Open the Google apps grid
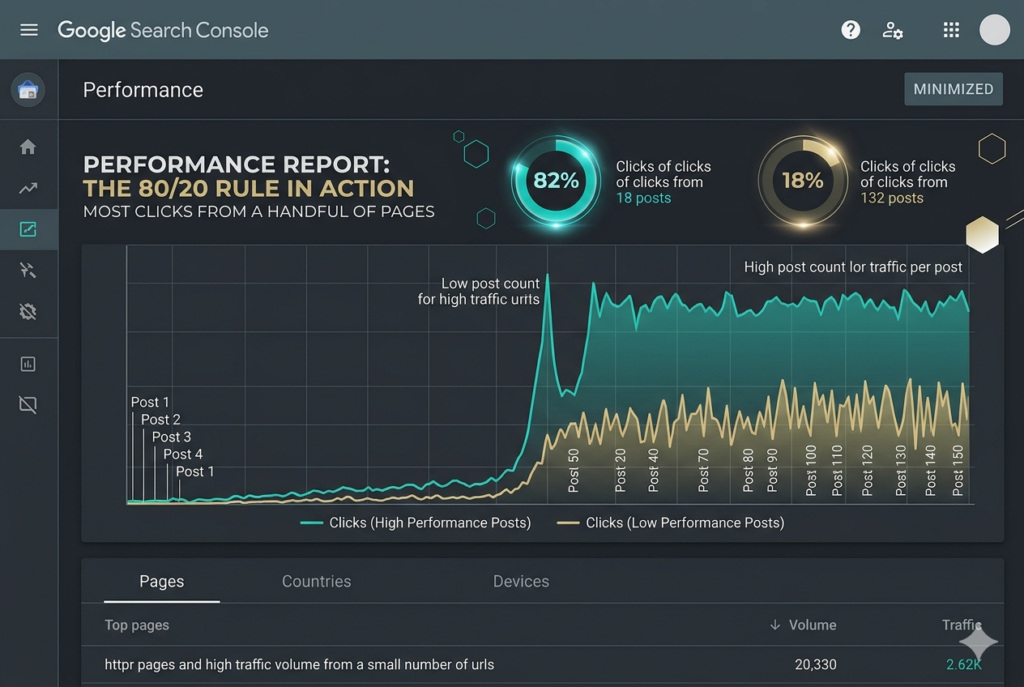The height and width of the screenshot is (687, 1024). (951, 30)
